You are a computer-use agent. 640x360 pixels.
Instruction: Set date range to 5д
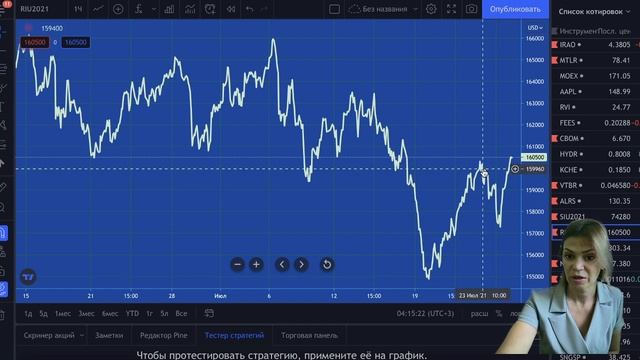pos(43,313)
